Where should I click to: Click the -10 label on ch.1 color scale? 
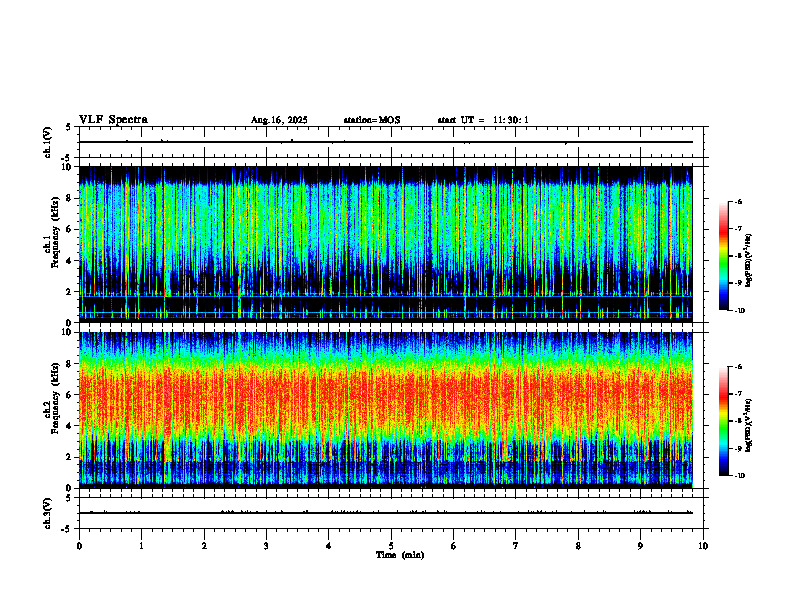coord(739,310)
